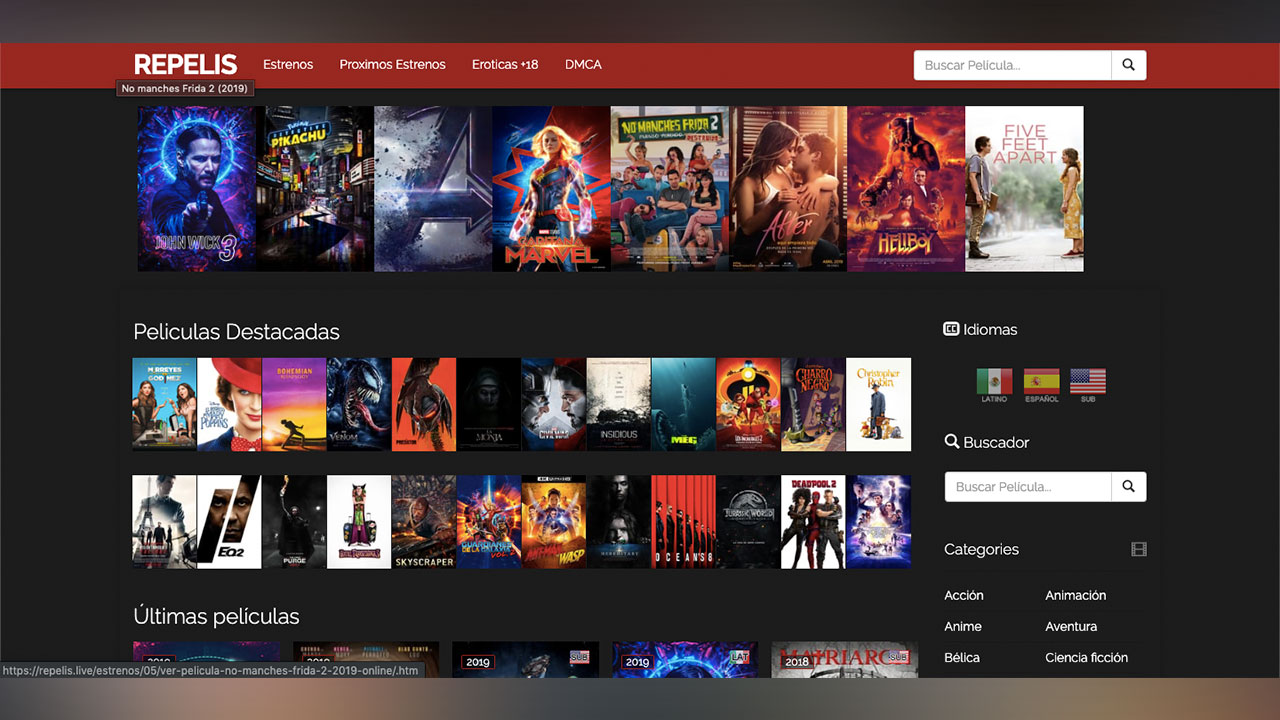Image resolution: width=1280 pixels, height=720 pixels.
Task: Select the Hellboy movie poster
Action: pyautogui.click(x=906, y=189)
